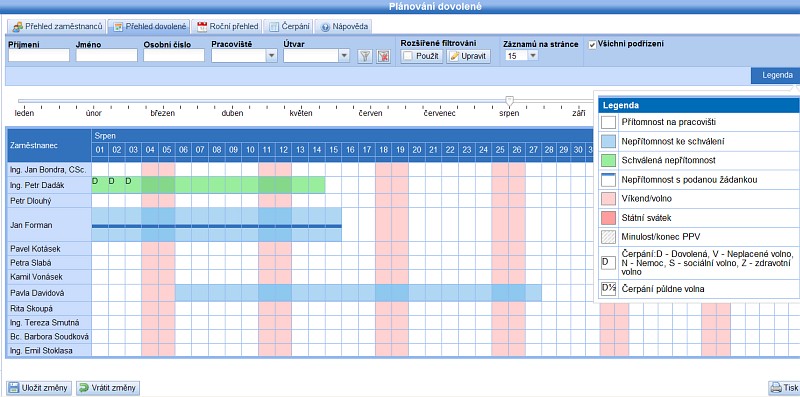The height and width of the screenshot is (397, 800).
Task: Apply filter using the funnel icon
Action: (364, 56)
